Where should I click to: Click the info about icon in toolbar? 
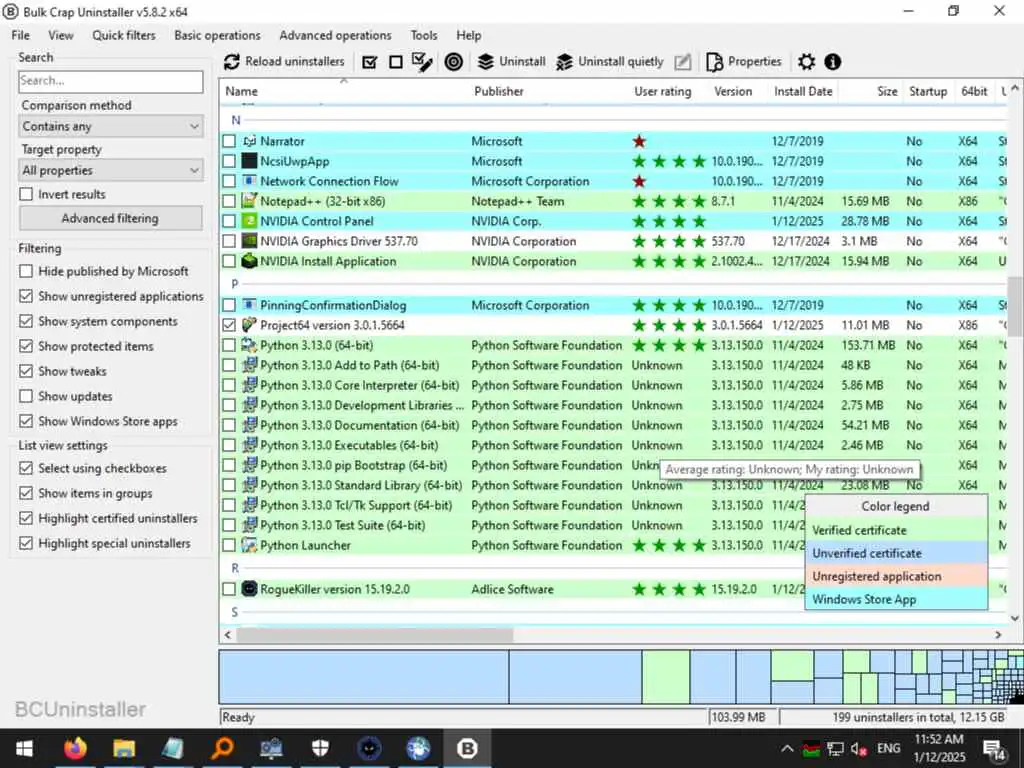[833, 62]
